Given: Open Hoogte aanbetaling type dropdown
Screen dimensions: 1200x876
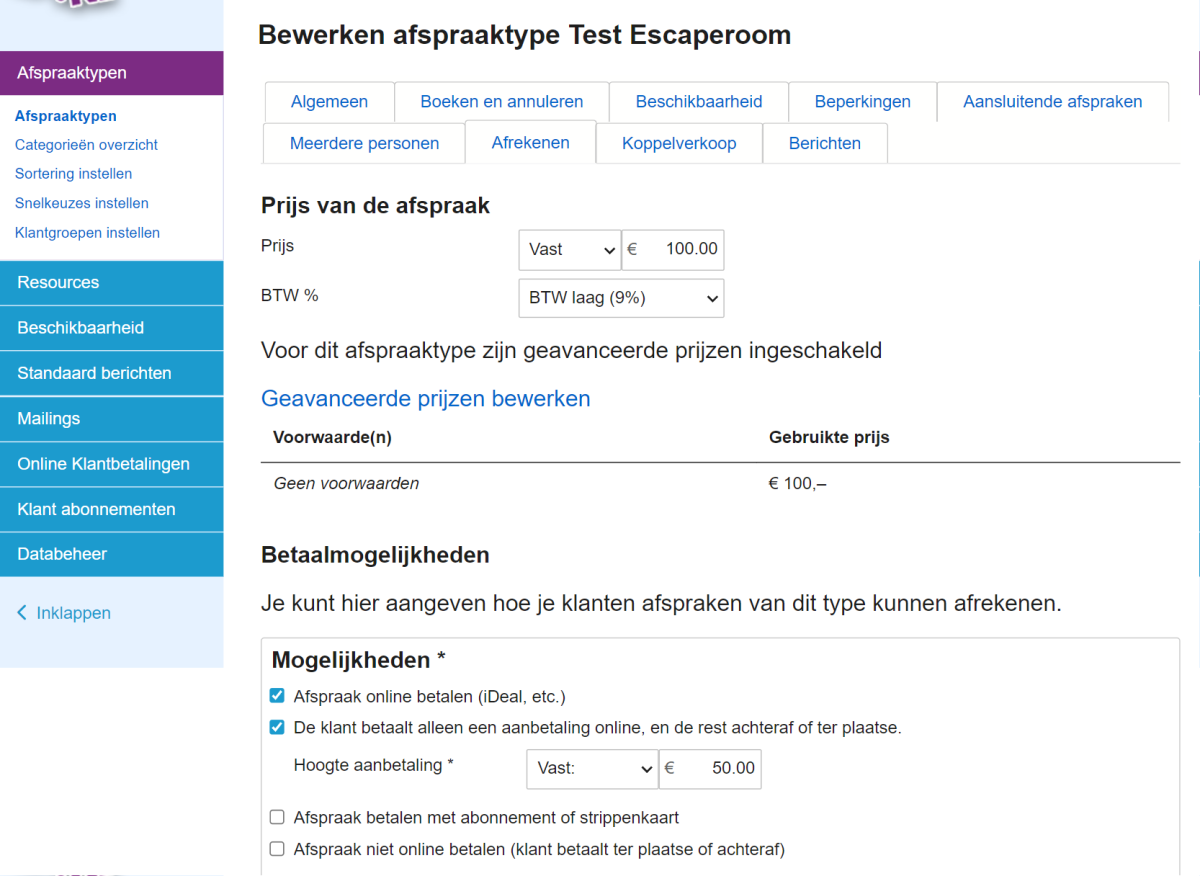Looking at the screenshot, I should [x=592, y=769].
